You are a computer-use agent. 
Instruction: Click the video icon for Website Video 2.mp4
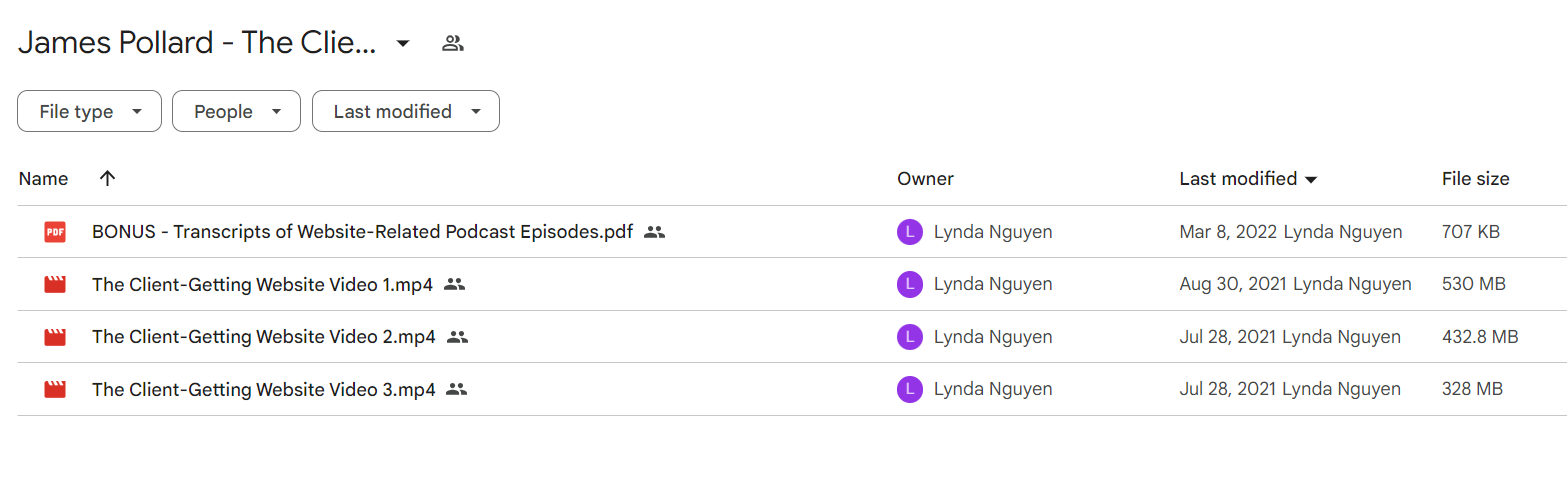pos(55,337)
